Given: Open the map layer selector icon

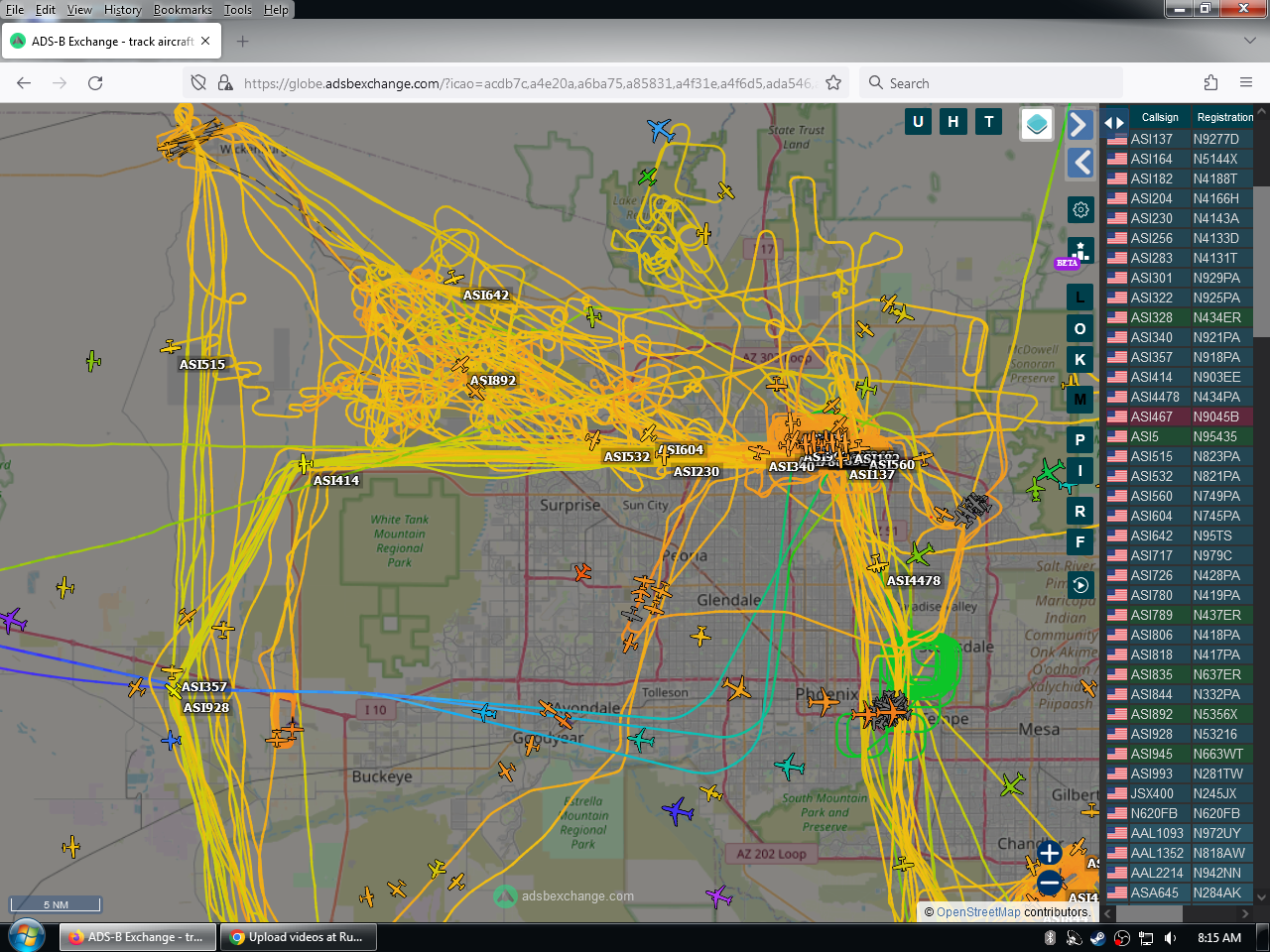Looking at the screenshot, I should pyautogui.click(x=1037, y=124).
